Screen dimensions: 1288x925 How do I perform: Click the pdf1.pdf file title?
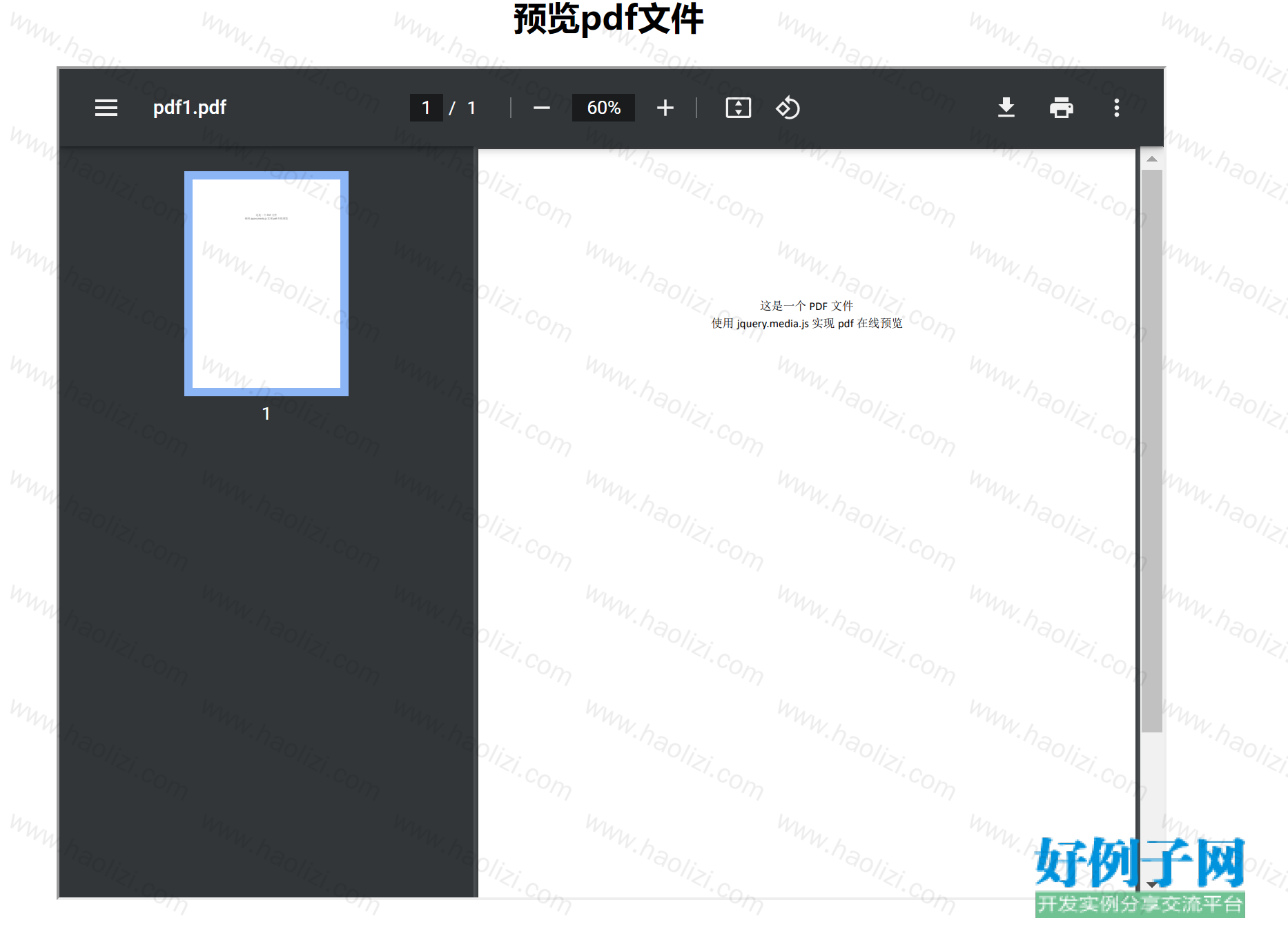190,108
